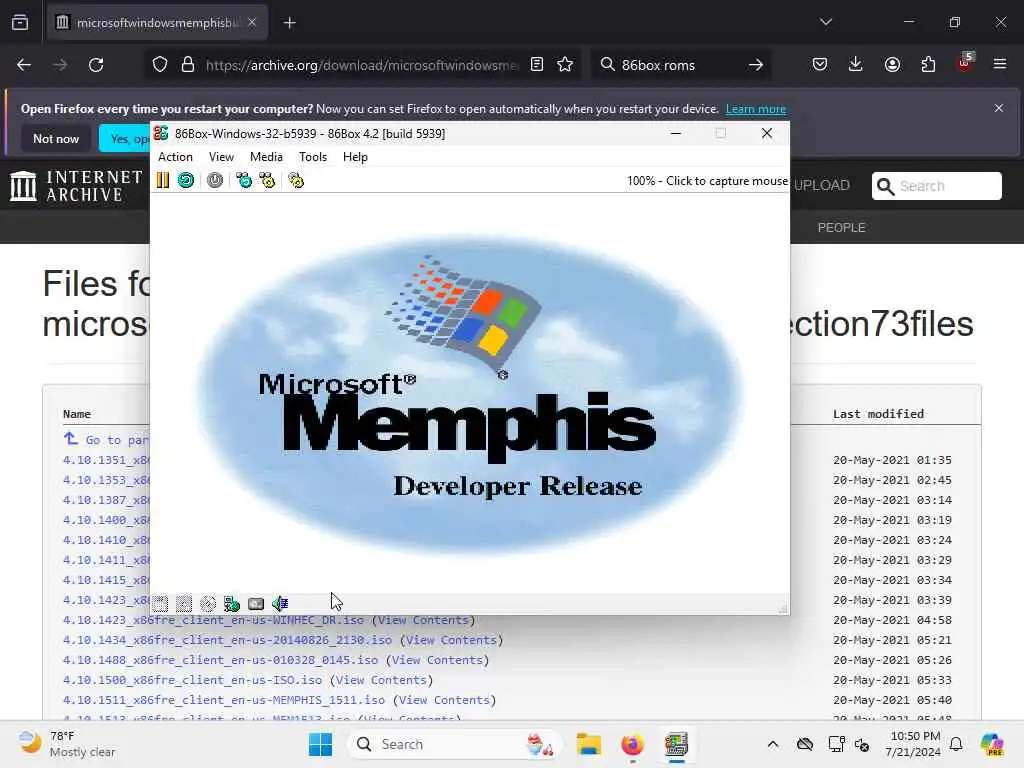Mute sound via the 86Box speaker icon
The width and height of the screenshot is (1024, 768).
pyautogui.click(x=280, y=603)
